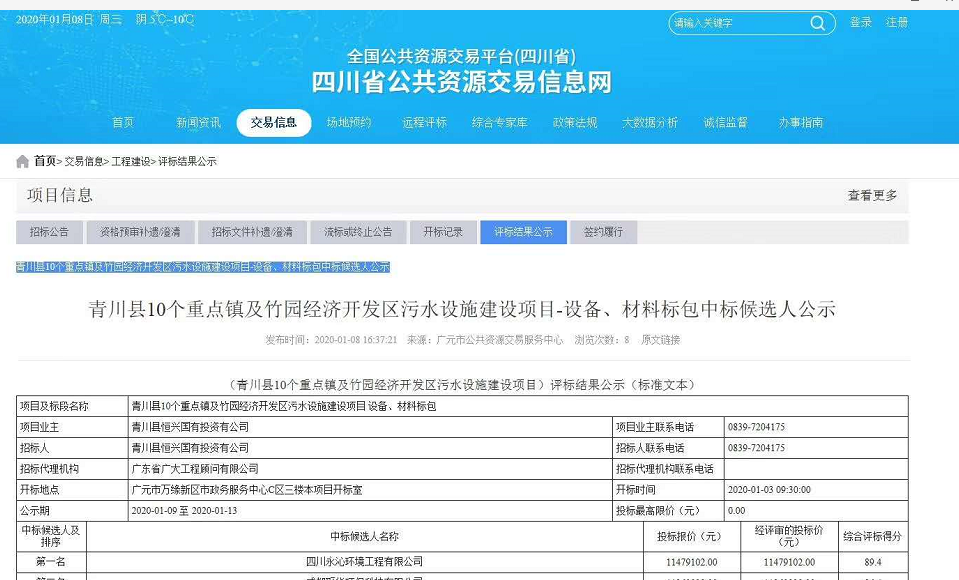Open the 登录 login link
Viewport: 959px width, 580px height.
pyautogui.click(x=860, y=23)
